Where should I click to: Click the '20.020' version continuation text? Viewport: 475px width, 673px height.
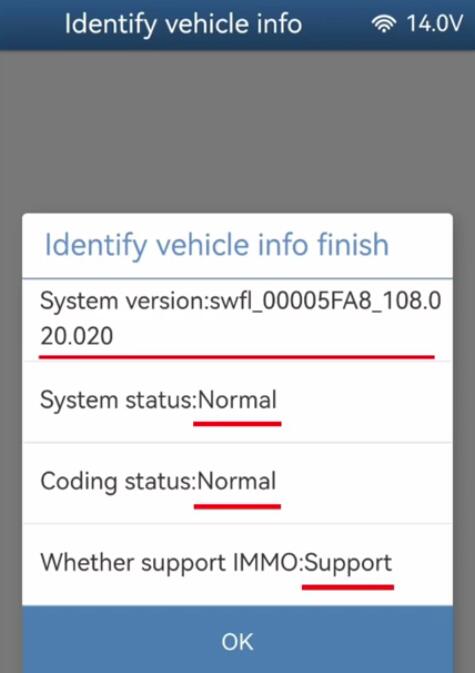point(77,336)
